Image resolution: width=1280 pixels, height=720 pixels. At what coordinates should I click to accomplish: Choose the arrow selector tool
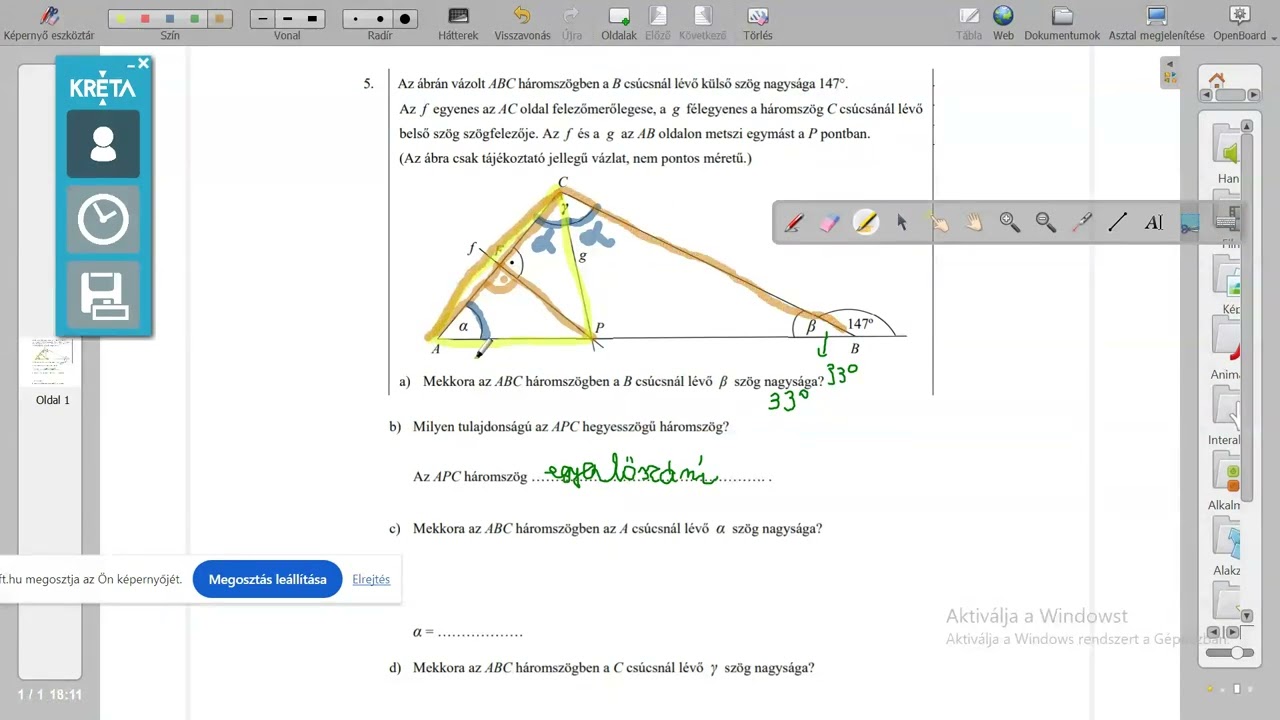(902, 222)
